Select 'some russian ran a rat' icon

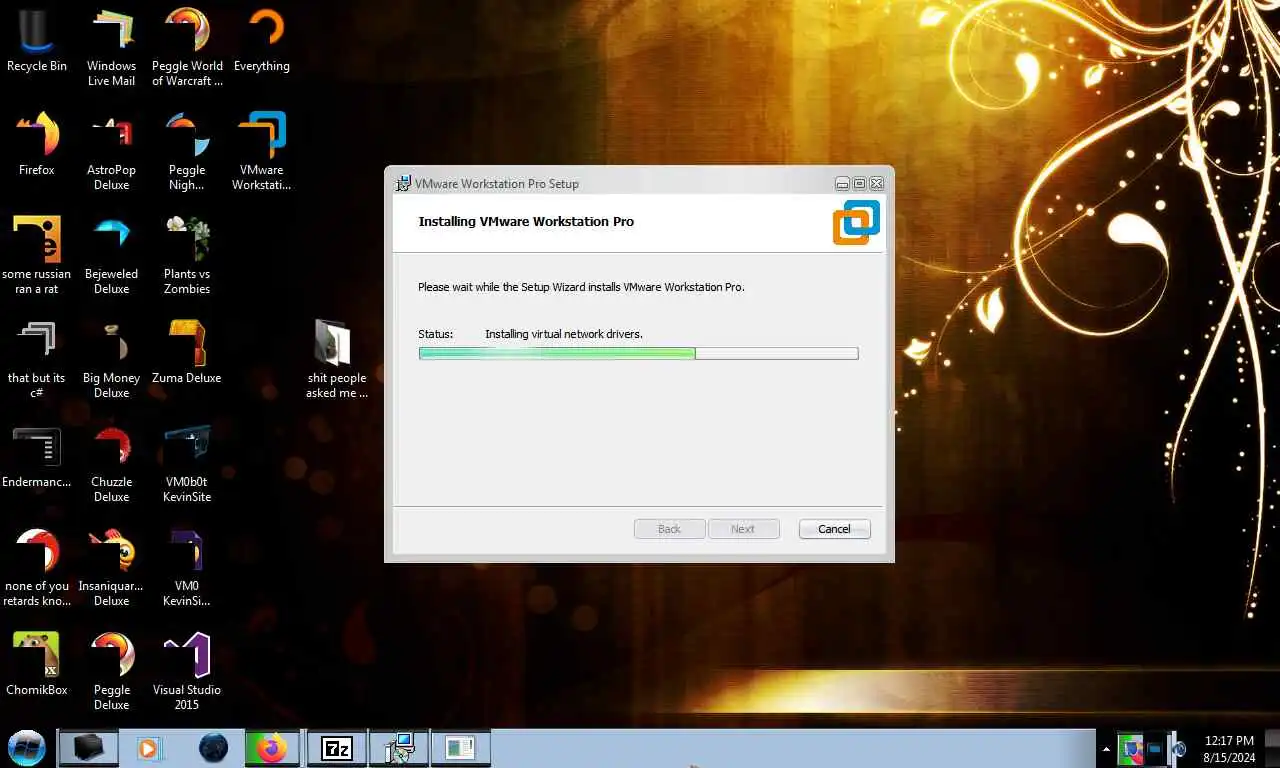point(36,255)
